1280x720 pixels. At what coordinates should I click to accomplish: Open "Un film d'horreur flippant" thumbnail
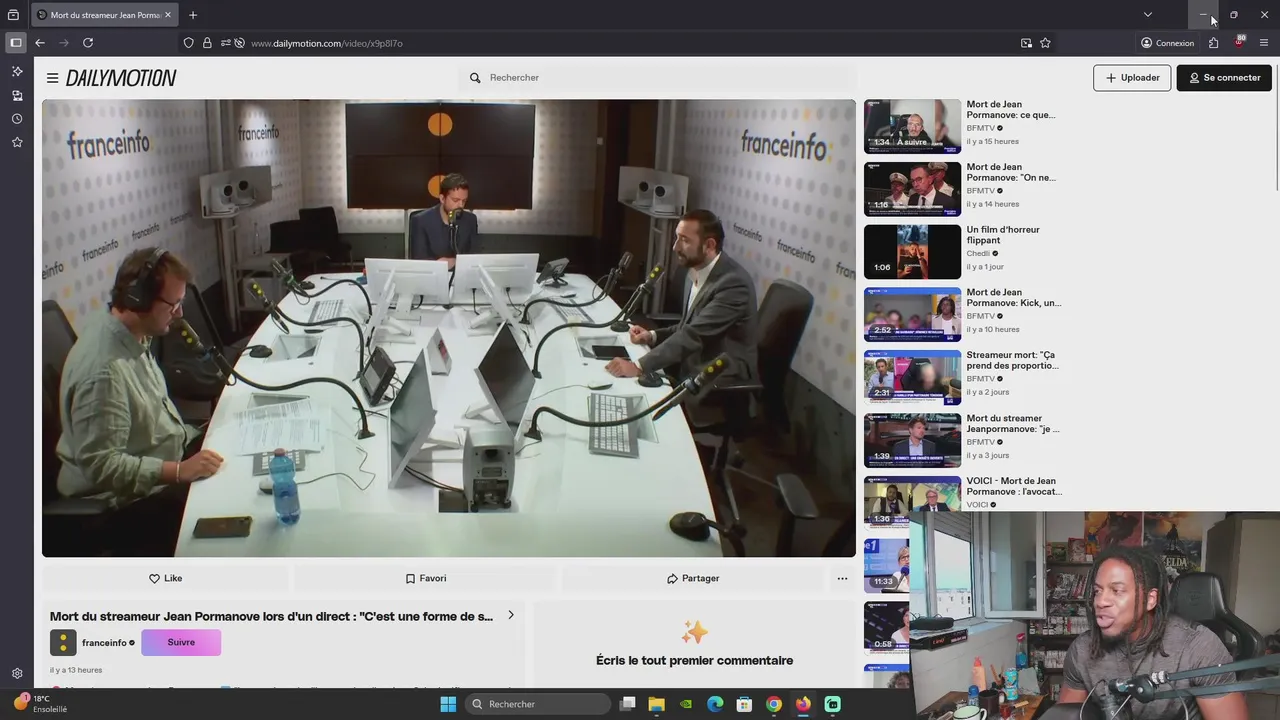click(912, 252)
